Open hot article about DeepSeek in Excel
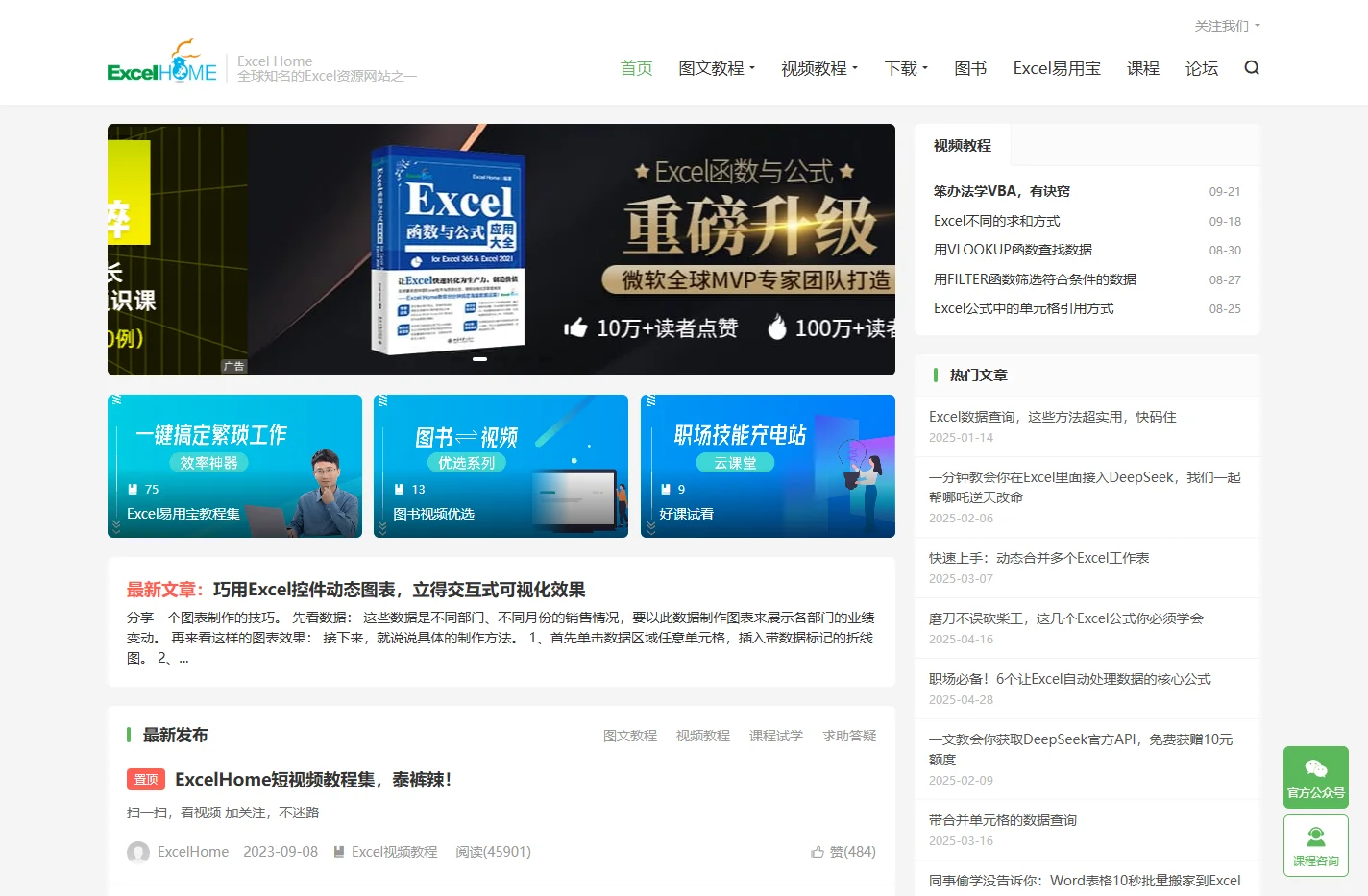This screenshot has height=896, width=1368. point(1085,487)
